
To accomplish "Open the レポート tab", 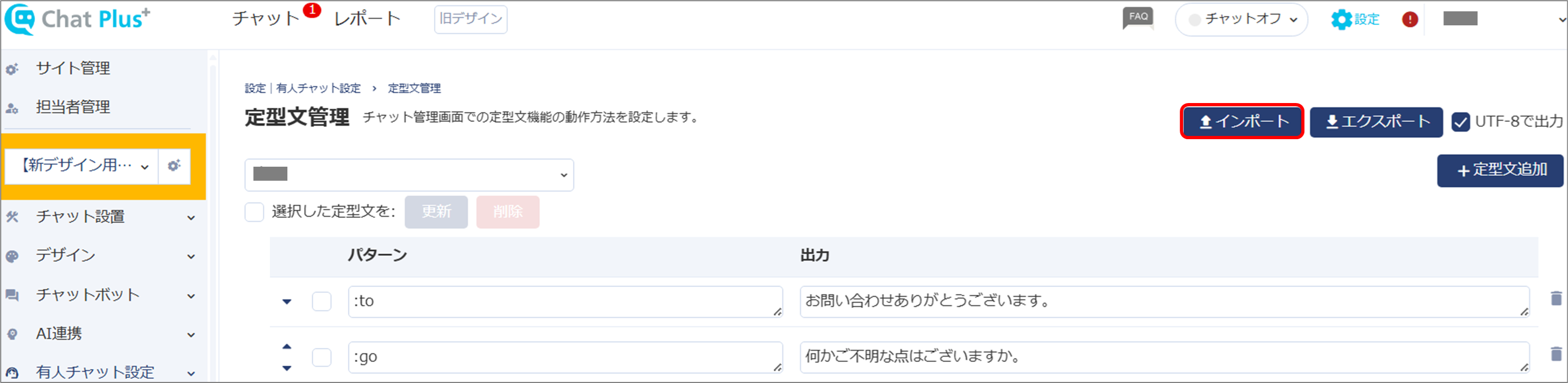I will point(367,19).
